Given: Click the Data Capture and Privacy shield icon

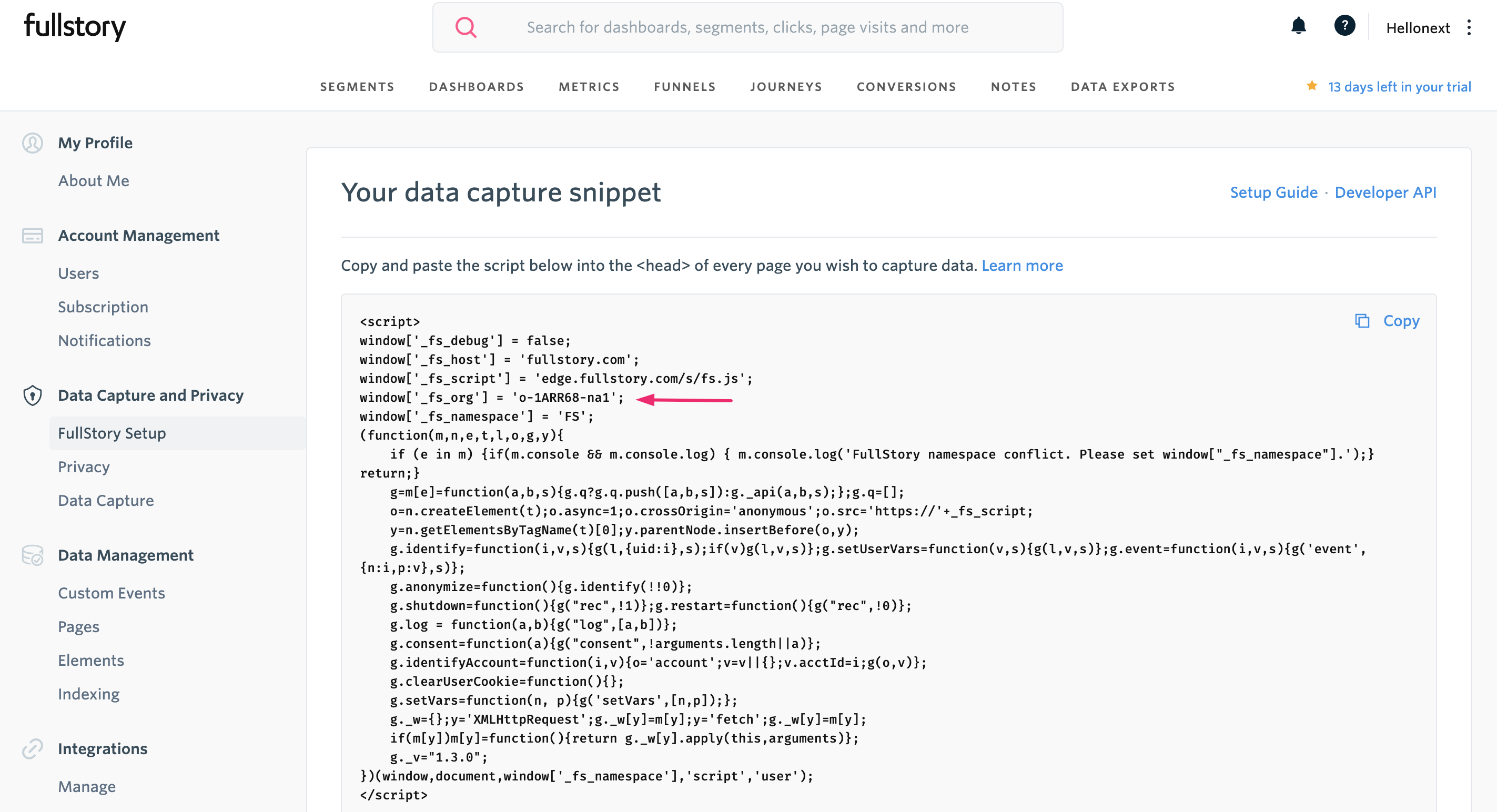Looking at the screenshot, I should (33, 395).
